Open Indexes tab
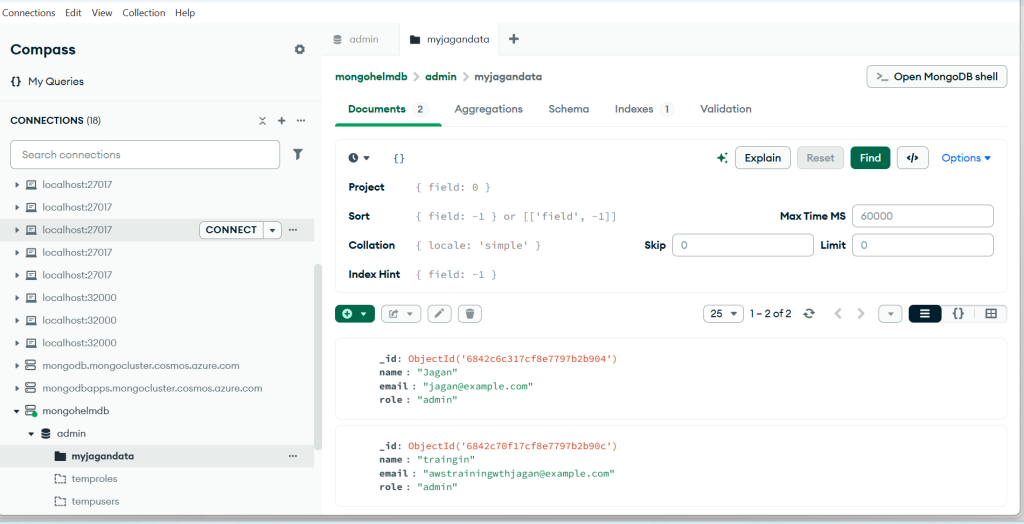Viewport: 1024px width, 524px height. pos(644,109)
